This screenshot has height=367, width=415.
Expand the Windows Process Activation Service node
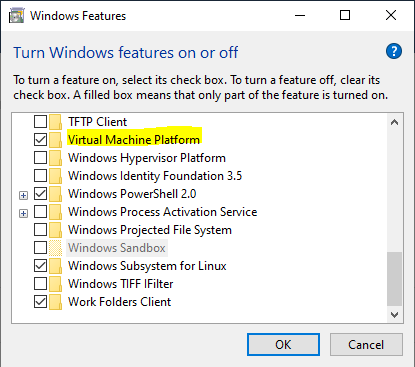23,213
